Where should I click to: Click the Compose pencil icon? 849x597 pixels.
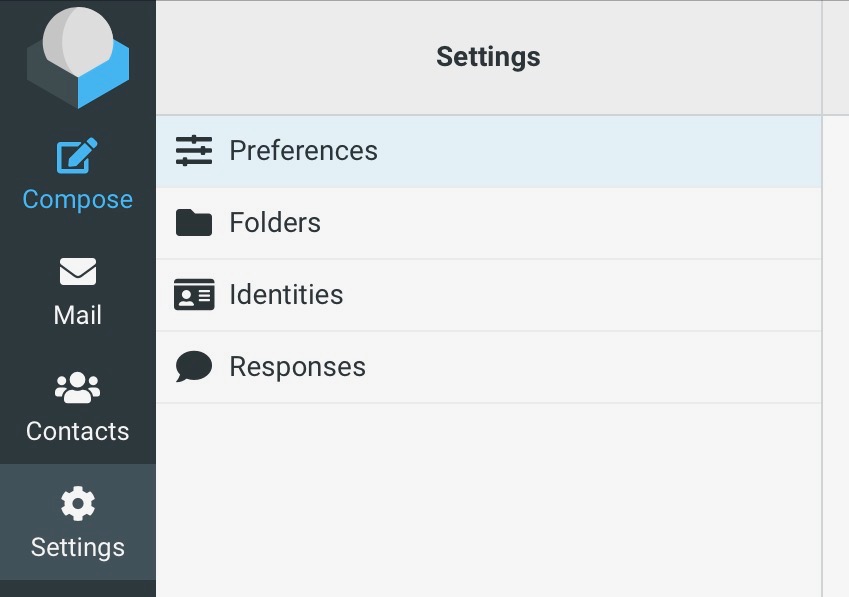pyautogui.click(x=77, y=156)
